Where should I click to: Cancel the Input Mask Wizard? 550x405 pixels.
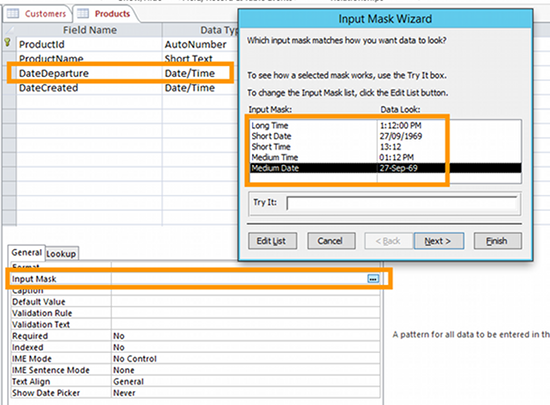[x=331, y=241]
